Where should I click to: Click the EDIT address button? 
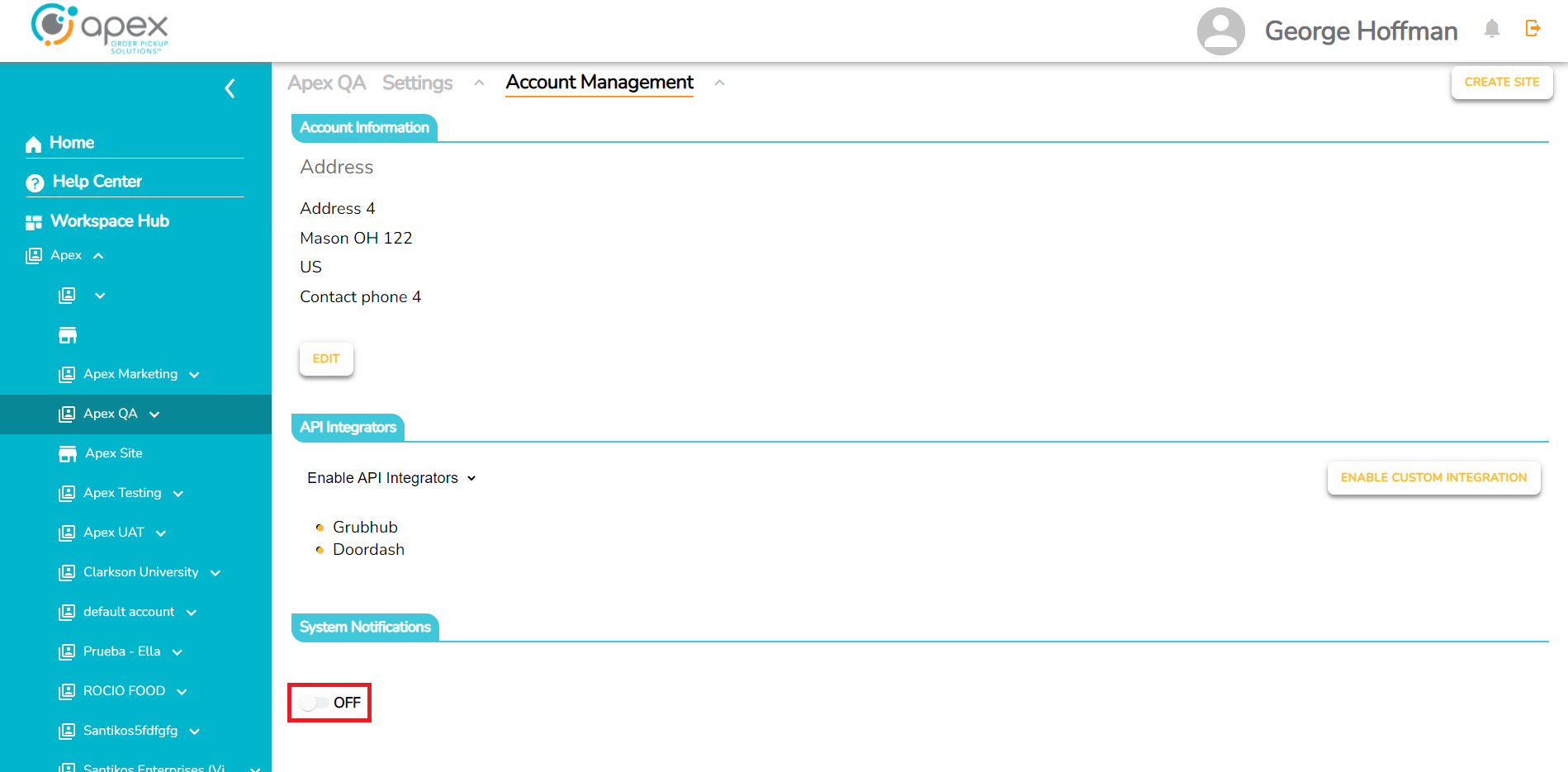326,359
